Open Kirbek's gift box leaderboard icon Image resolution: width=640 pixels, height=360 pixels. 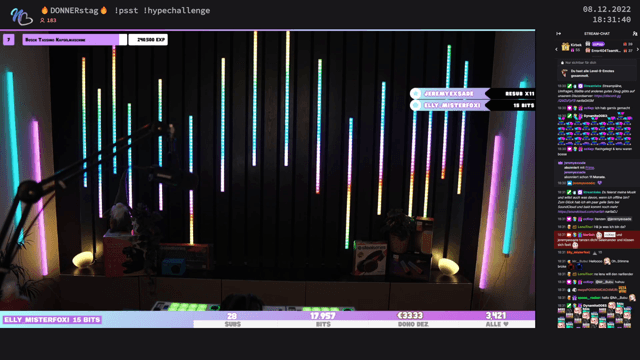(x=565, y=47)
